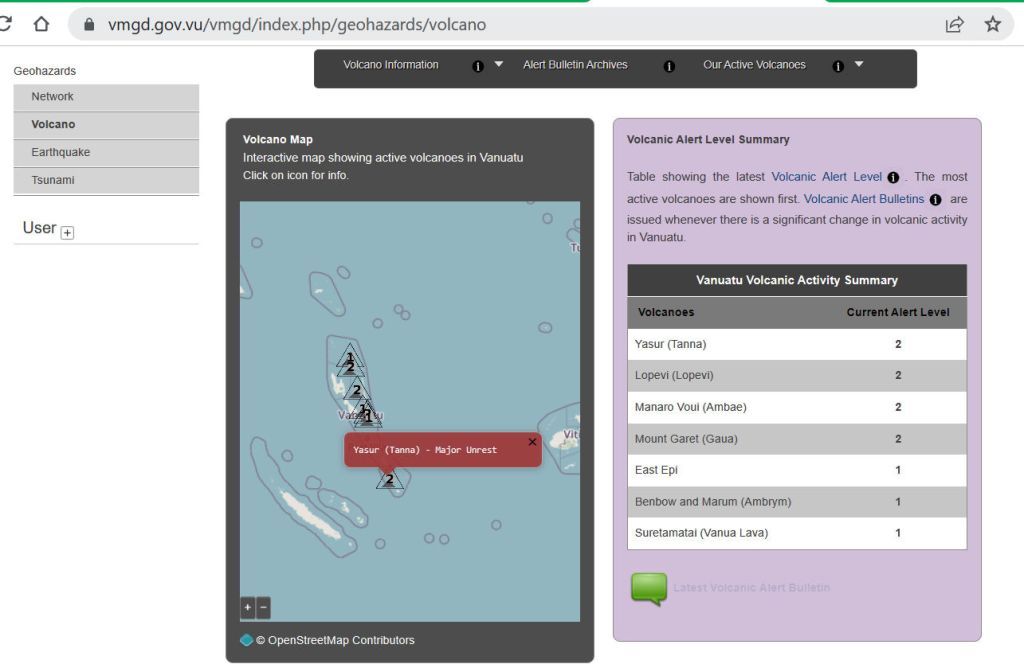Click the info icon beside Volcano Information

click(x=478, y=66)
